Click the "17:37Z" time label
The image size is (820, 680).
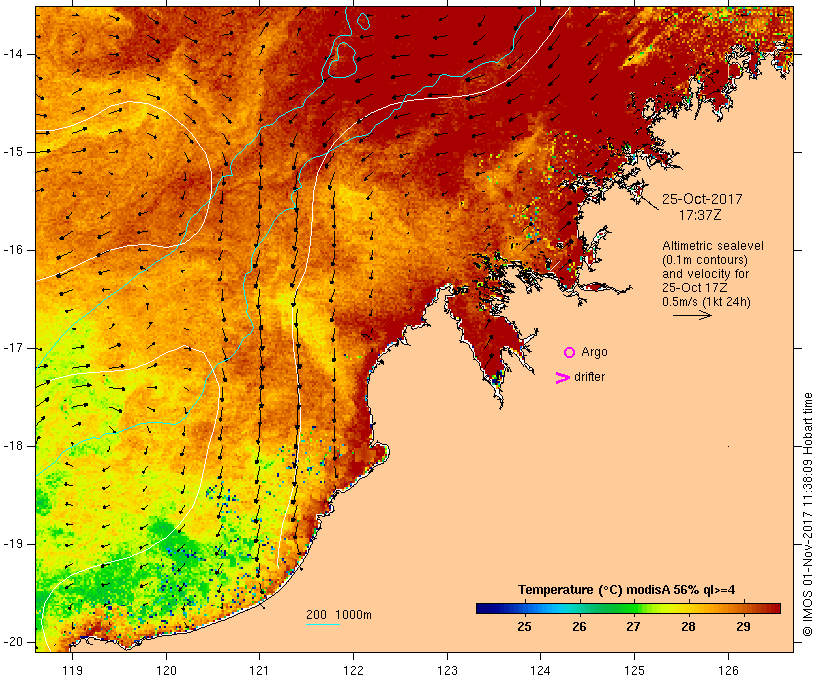700,215
